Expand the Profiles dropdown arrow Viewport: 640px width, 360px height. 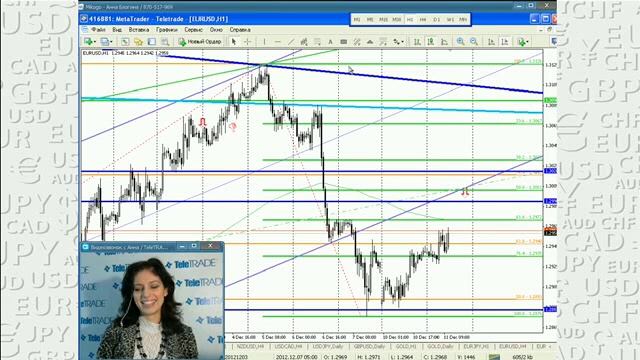pos(111,42)
